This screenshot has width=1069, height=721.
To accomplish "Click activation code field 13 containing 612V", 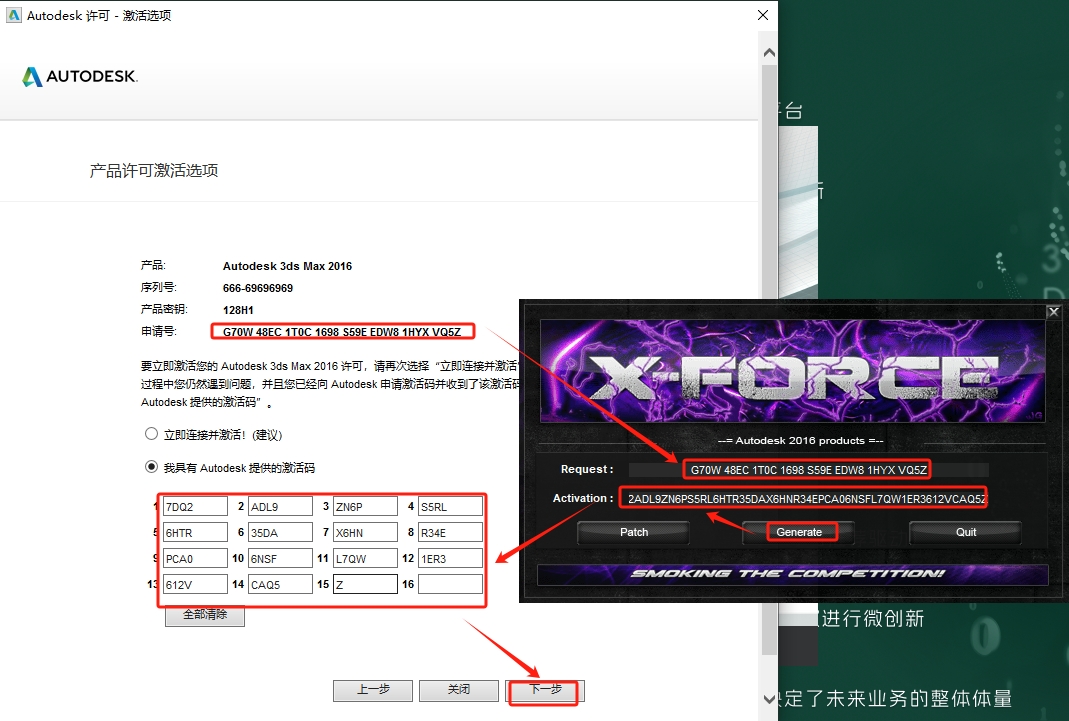I will tap(195, 584).
